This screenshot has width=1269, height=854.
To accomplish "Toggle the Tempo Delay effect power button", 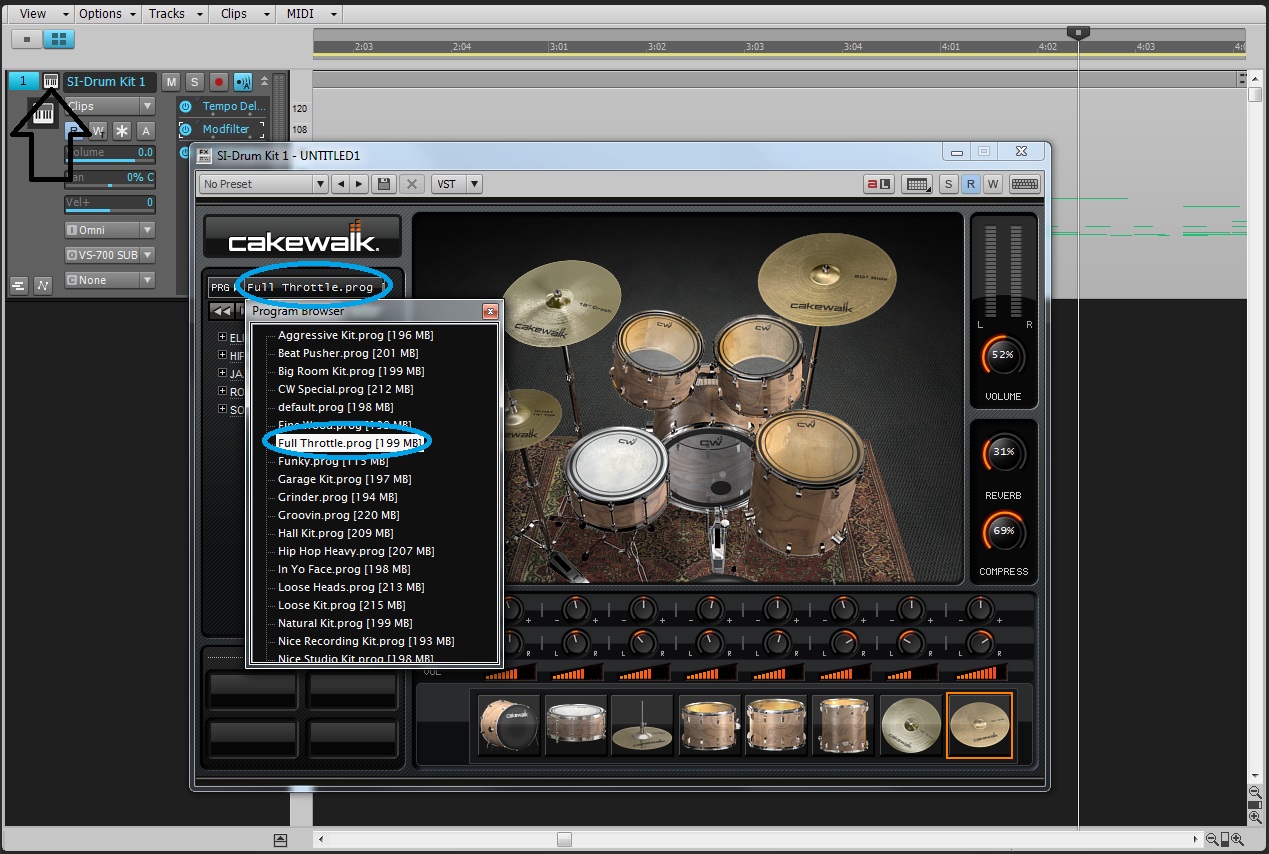I will 185,107.
